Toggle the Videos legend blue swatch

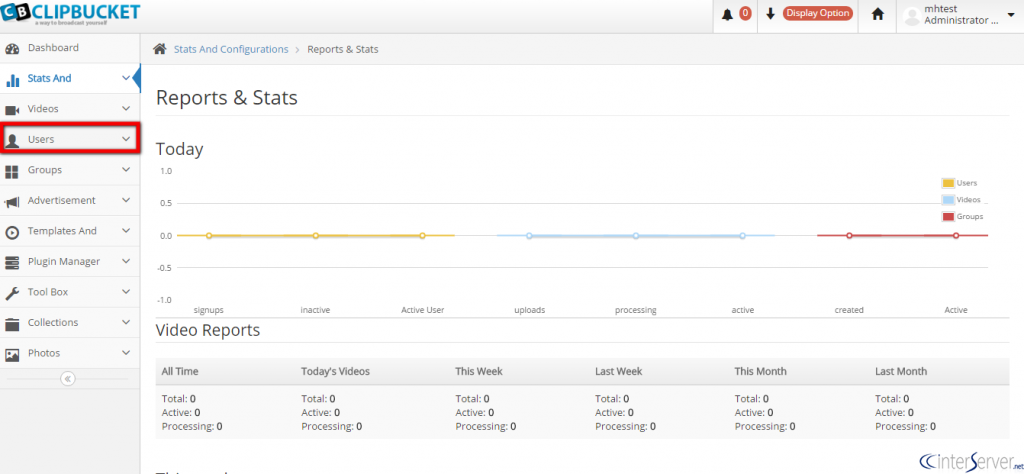[x=948, y=200]
